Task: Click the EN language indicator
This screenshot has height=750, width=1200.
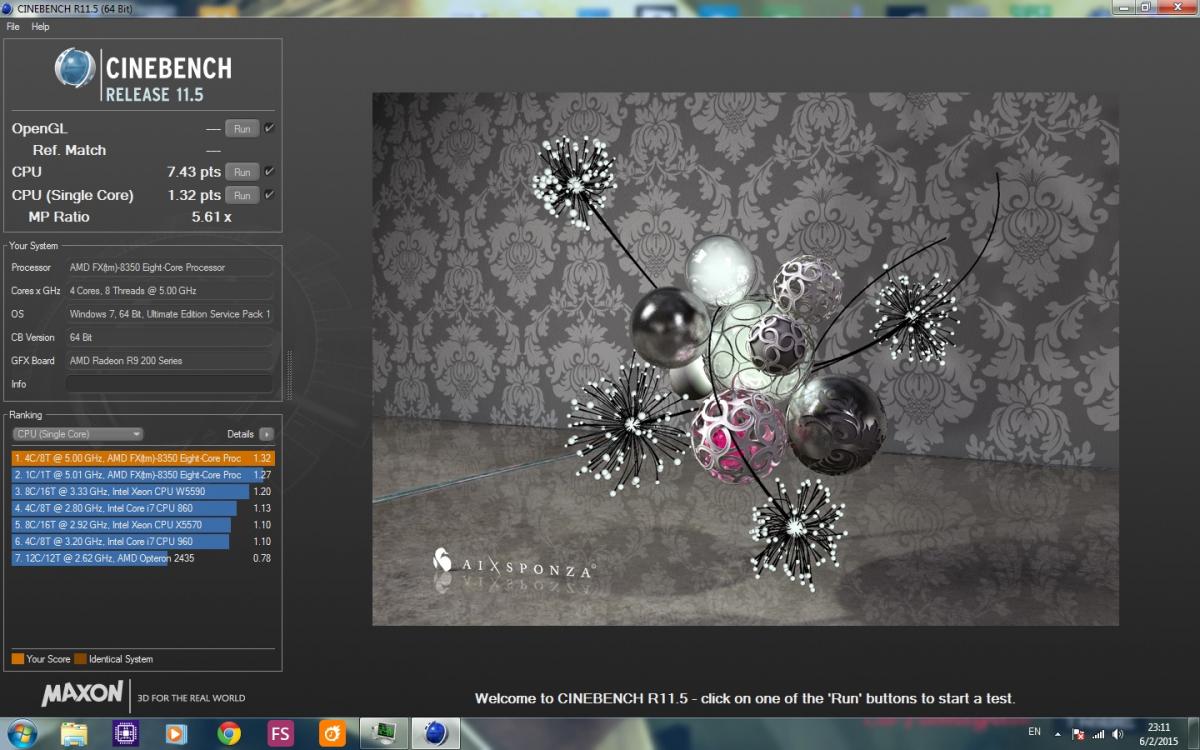Action: click(x=1034, y=733)
